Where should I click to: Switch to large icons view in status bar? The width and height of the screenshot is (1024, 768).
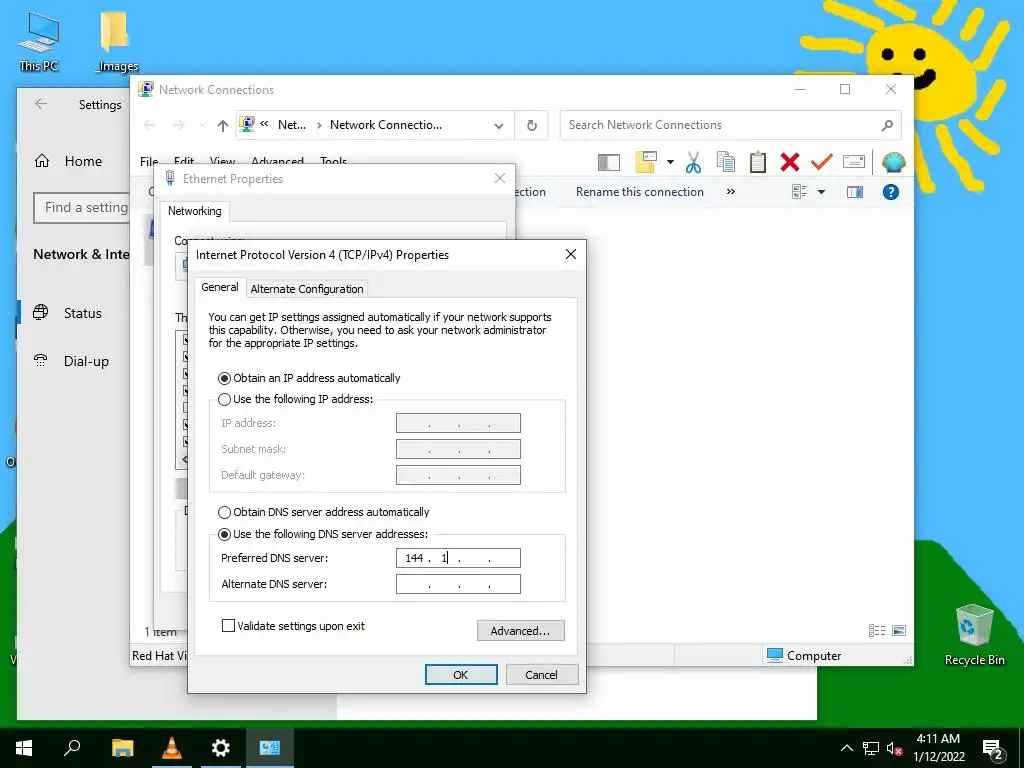point(899,630)
